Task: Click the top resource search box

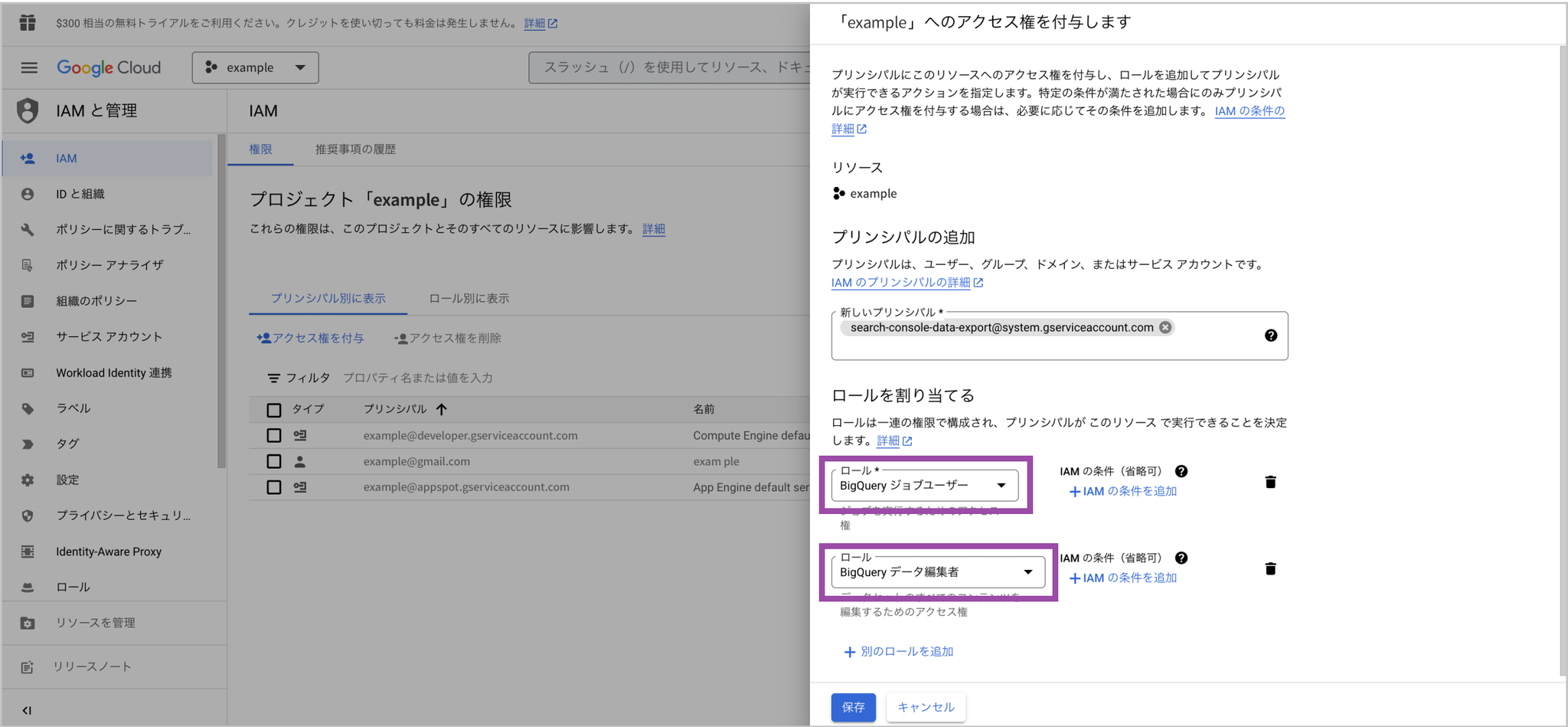Action: point(669,67)
